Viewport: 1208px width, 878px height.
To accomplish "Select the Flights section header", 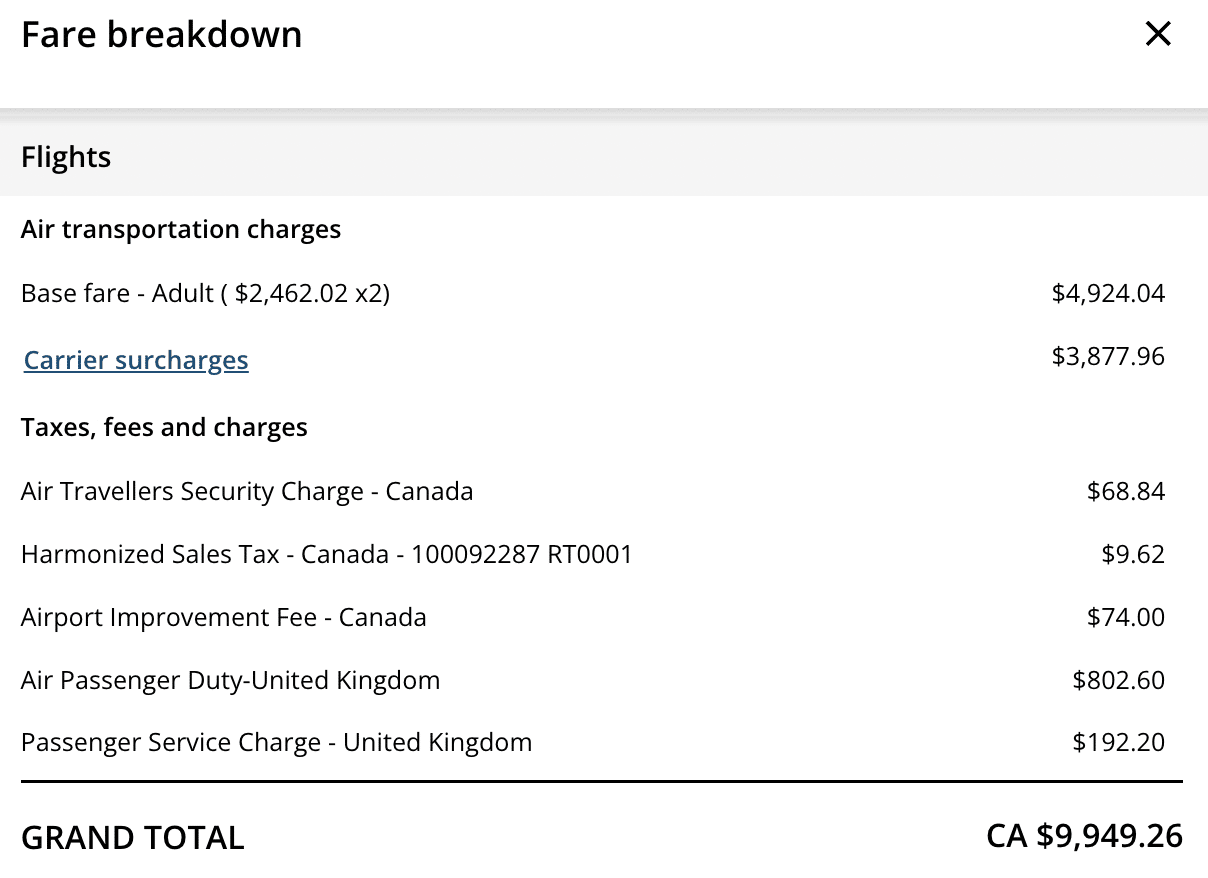I will [66, 157].
